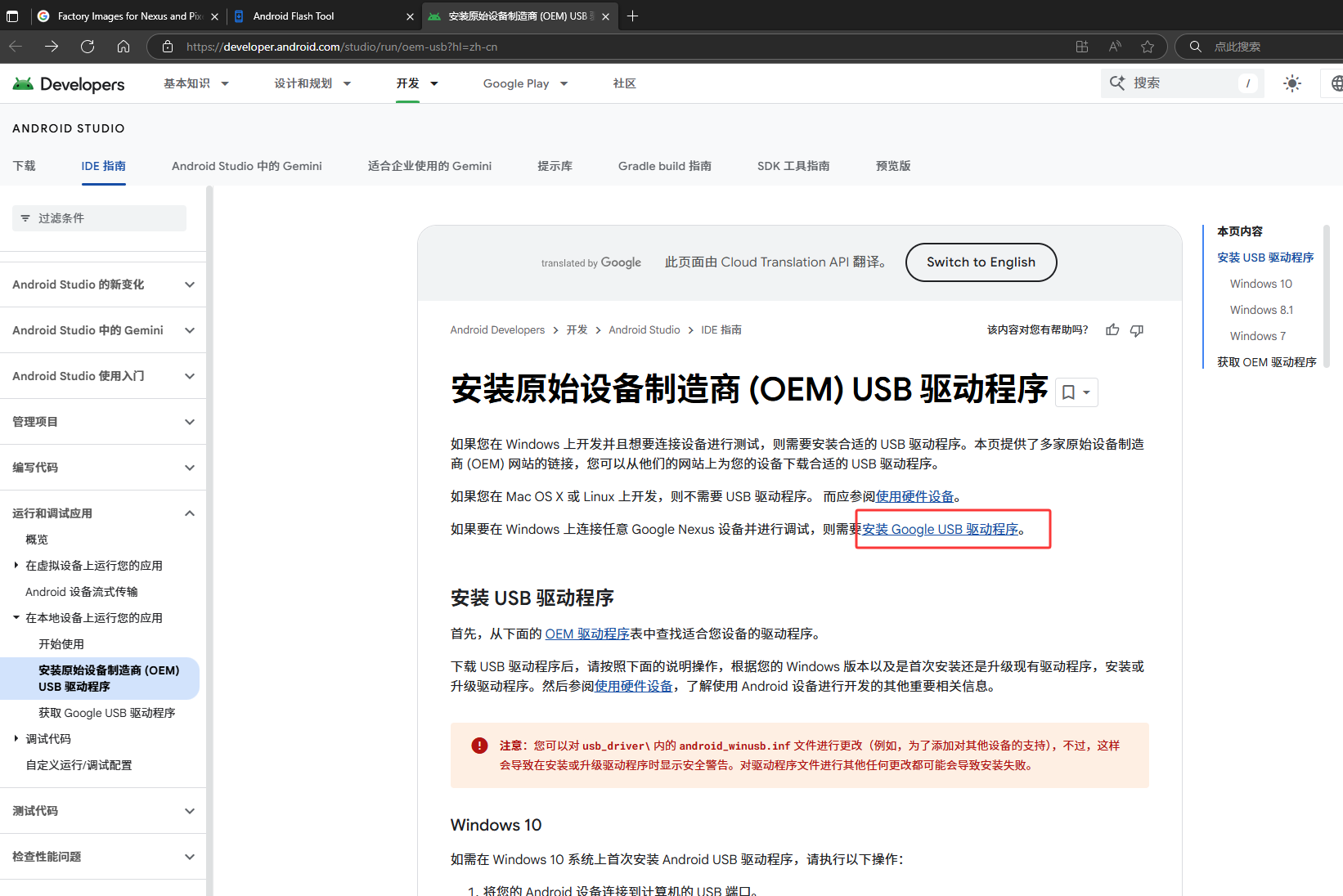Open SDK 工具指南 tab
The height and width of the screenshot is (896, 1343).
(793, 166)
